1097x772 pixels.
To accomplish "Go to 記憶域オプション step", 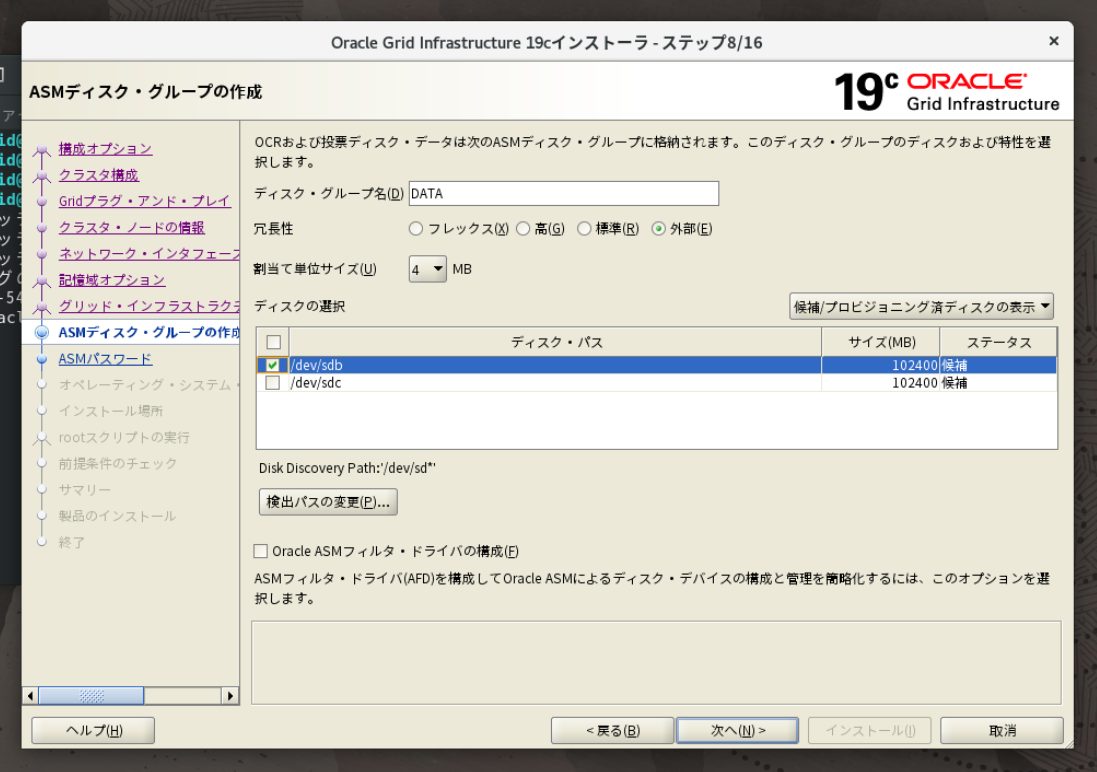I will pyautogui.click(x=112, y=280).
